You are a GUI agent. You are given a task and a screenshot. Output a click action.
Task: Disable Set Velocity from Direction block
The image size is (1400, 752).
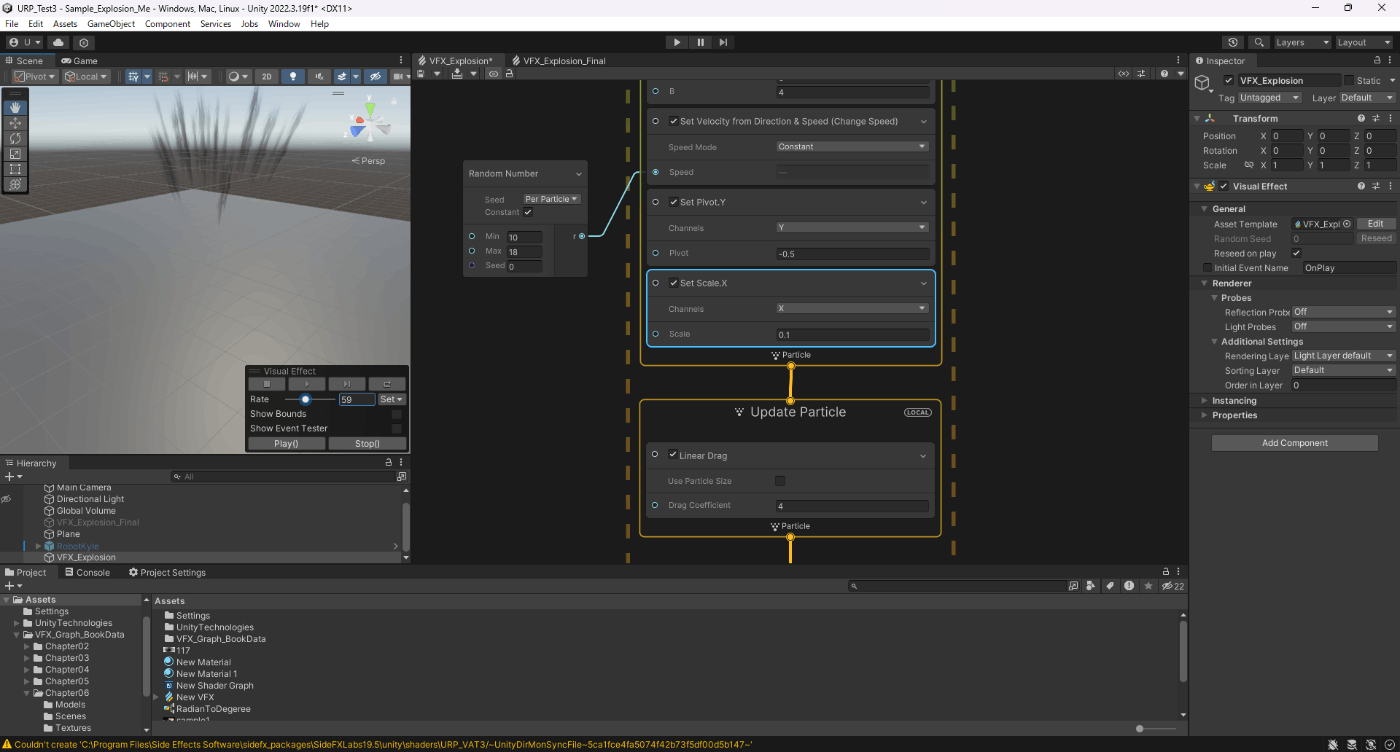point(674,121)
